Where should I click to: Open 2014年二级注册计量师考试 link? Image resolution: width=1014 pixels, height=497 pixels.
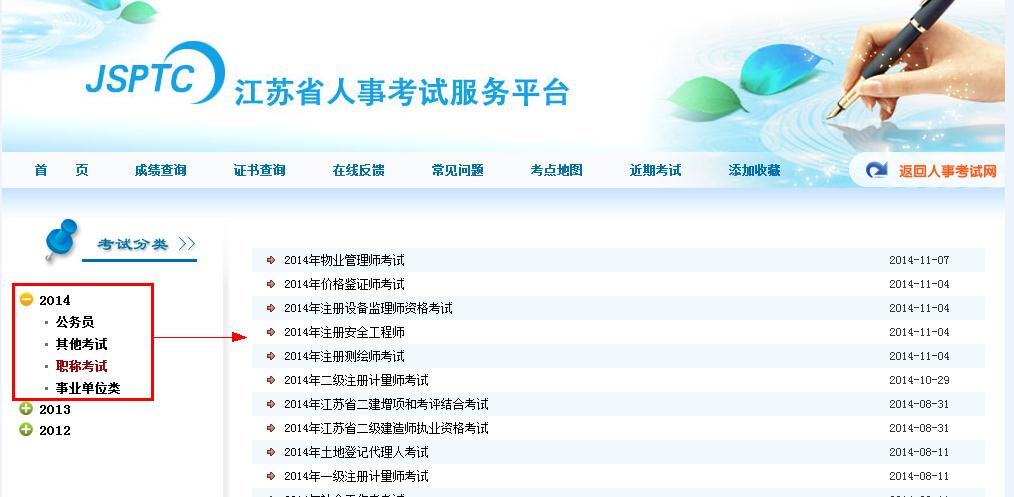[x=356, y=380]
